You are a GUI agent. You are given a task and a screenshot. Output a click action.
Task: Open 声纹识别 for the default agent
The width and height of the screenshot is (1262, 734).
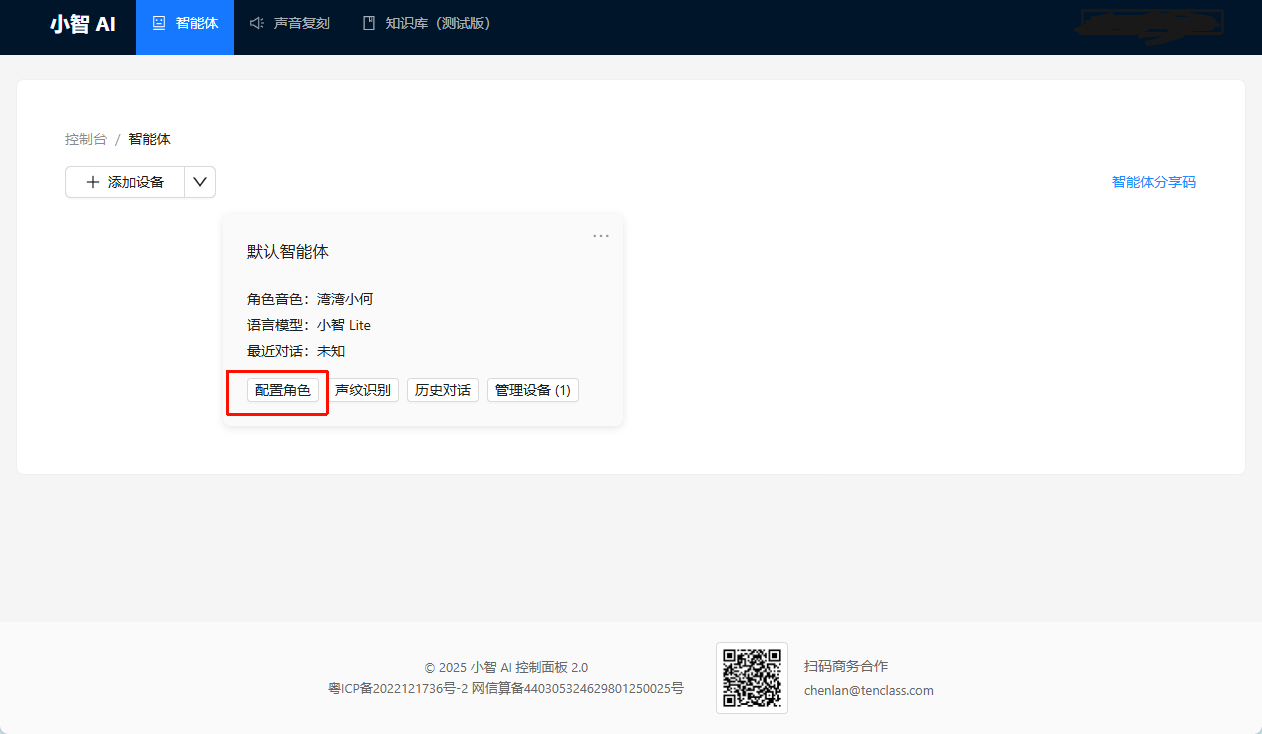[363, 390]
